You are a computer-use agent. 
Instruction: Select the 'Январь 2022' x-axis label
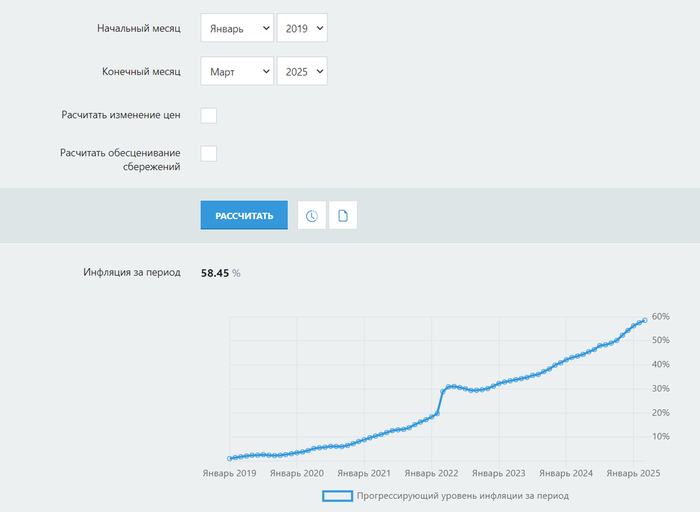coord(433,473)
